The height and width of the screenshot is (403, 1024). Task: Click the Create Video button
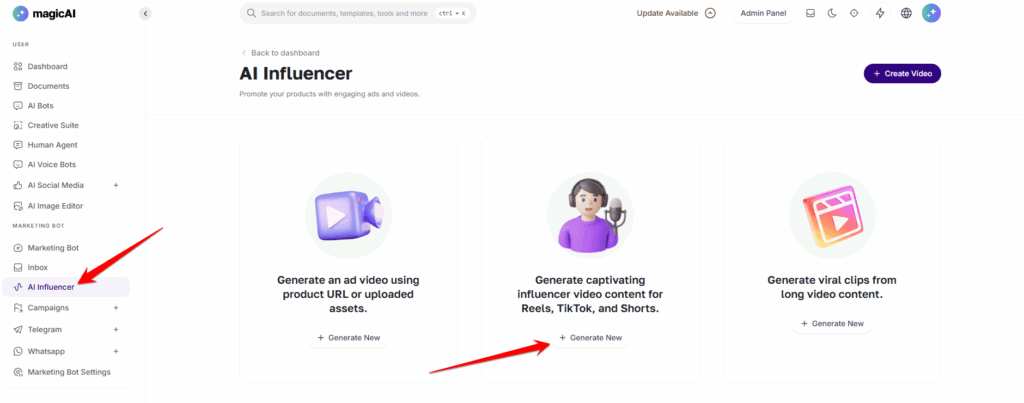[903, 74]
